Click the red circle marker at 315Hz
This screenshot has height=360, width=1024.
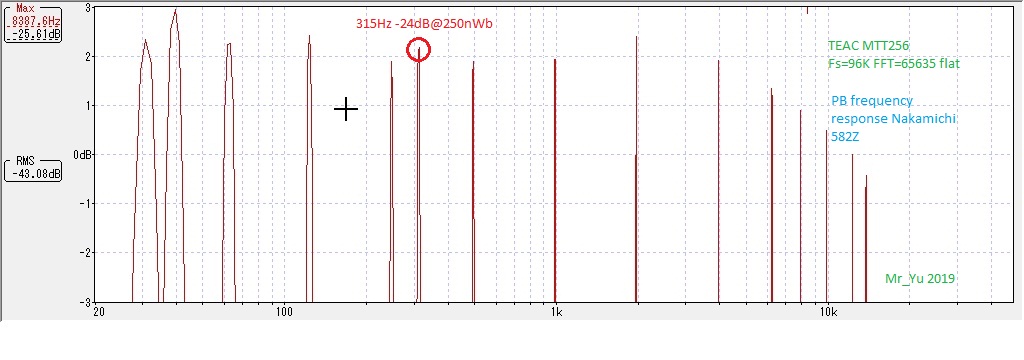419,50
